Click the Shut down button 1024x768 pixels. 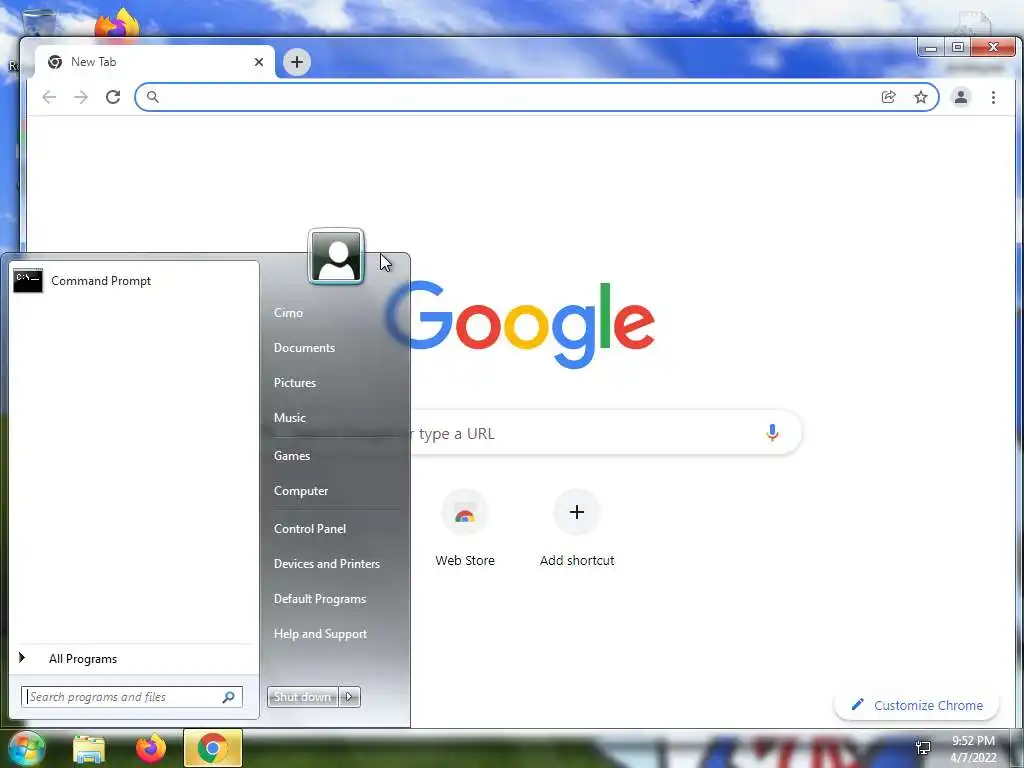pyautogui.click(x=302, y=697)
